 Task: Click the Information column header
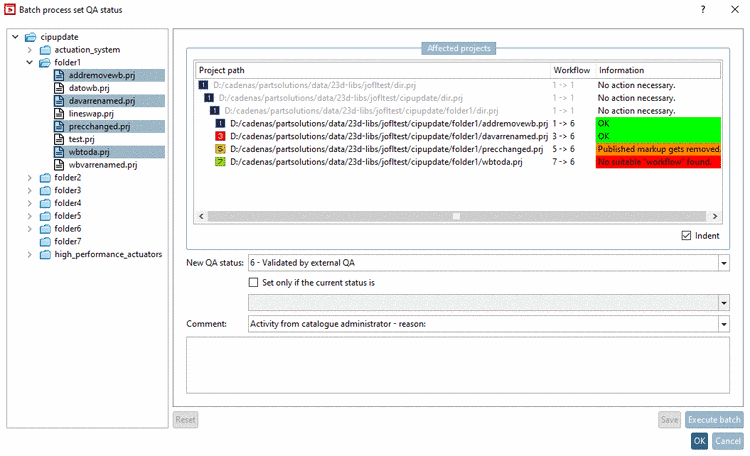(x=658, y=70)
